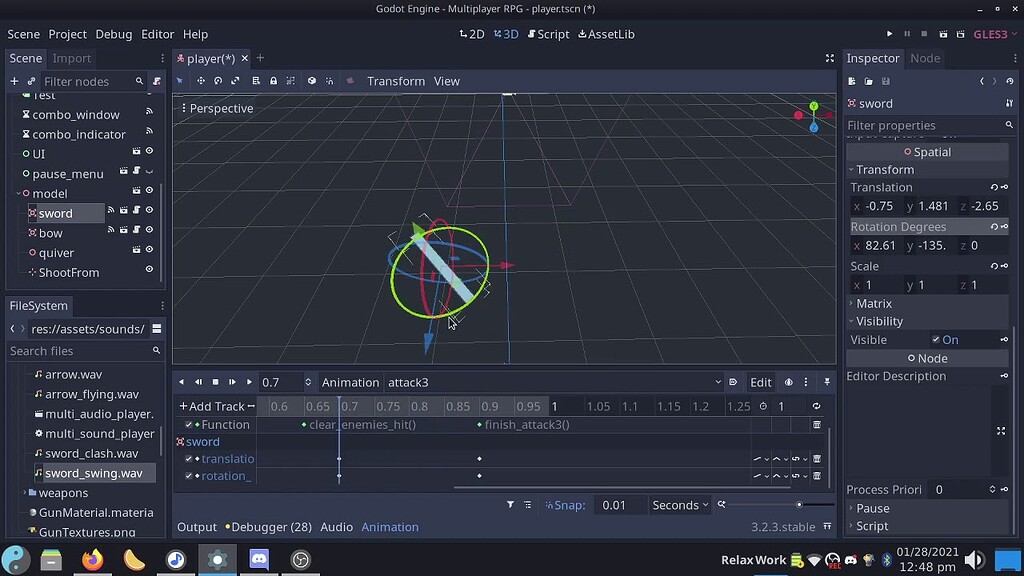Select the Rotate mode tool
This screenshot has height=576, width=1024.
(218, 81)
